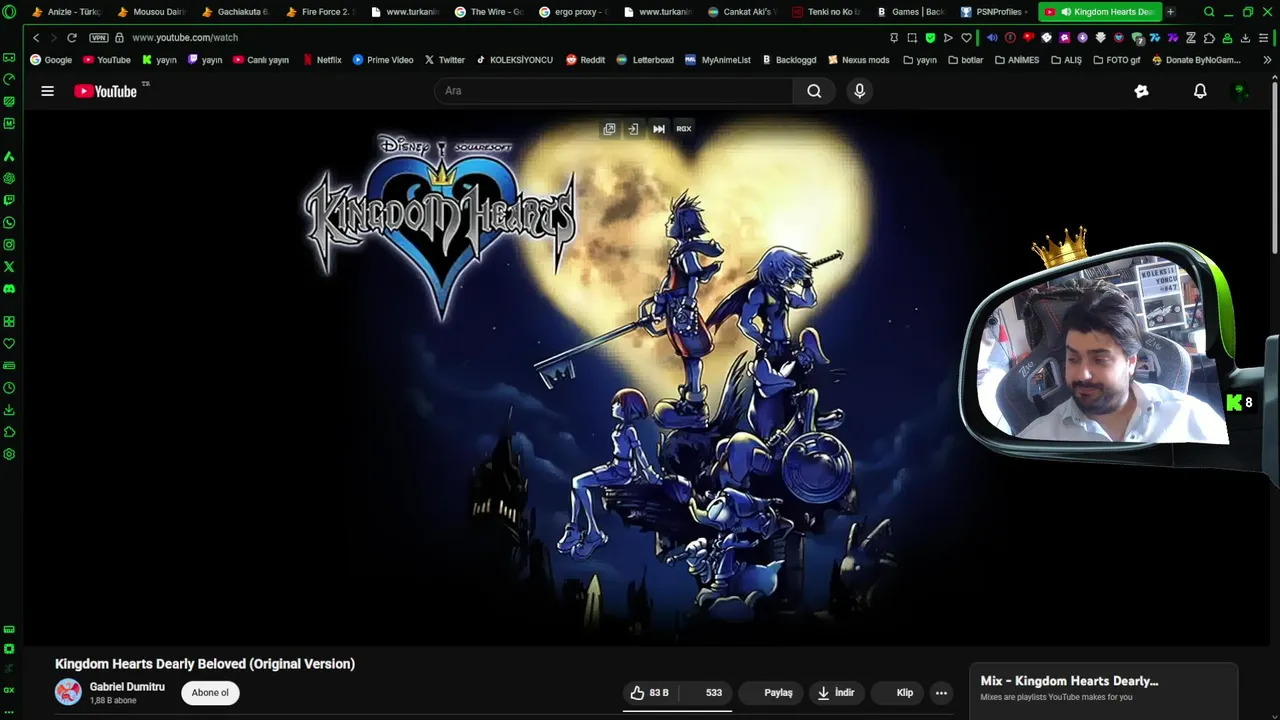Search tabs with magnifier in title bar
This screenshot has width=1280, height=720.
[1208, 12]
